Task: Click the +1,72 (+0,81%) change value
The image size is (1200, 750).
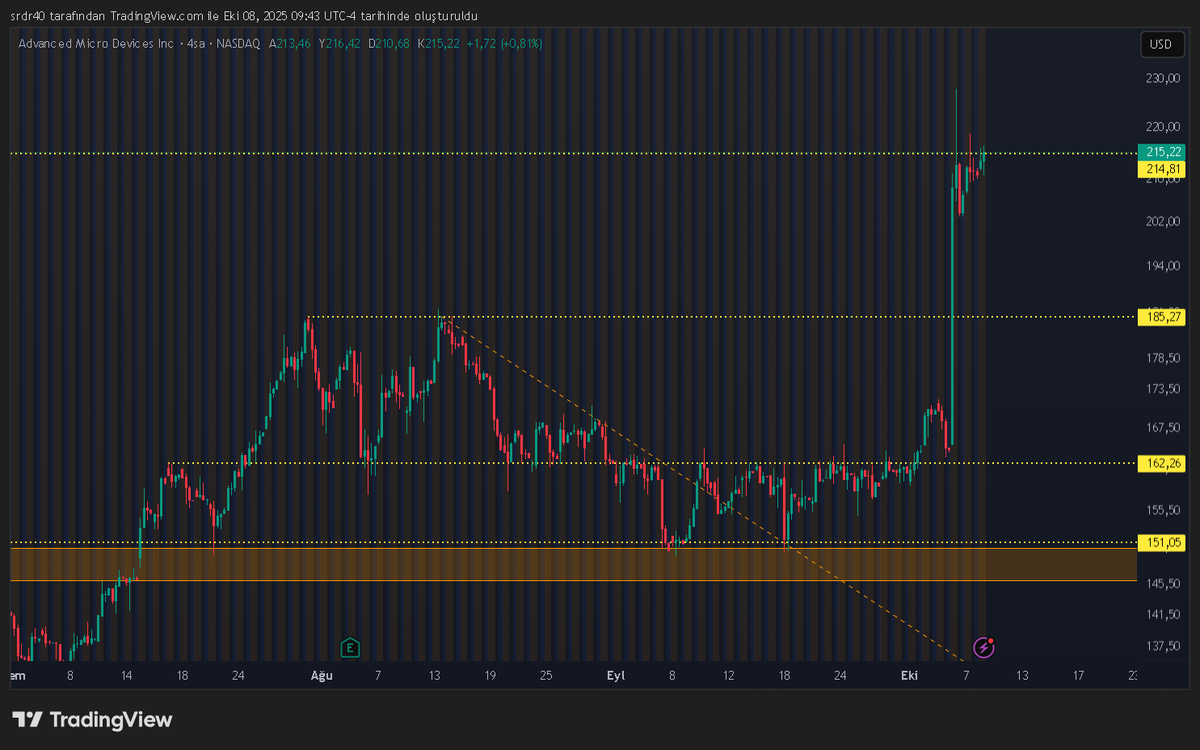Action: (x=504, y=44)
